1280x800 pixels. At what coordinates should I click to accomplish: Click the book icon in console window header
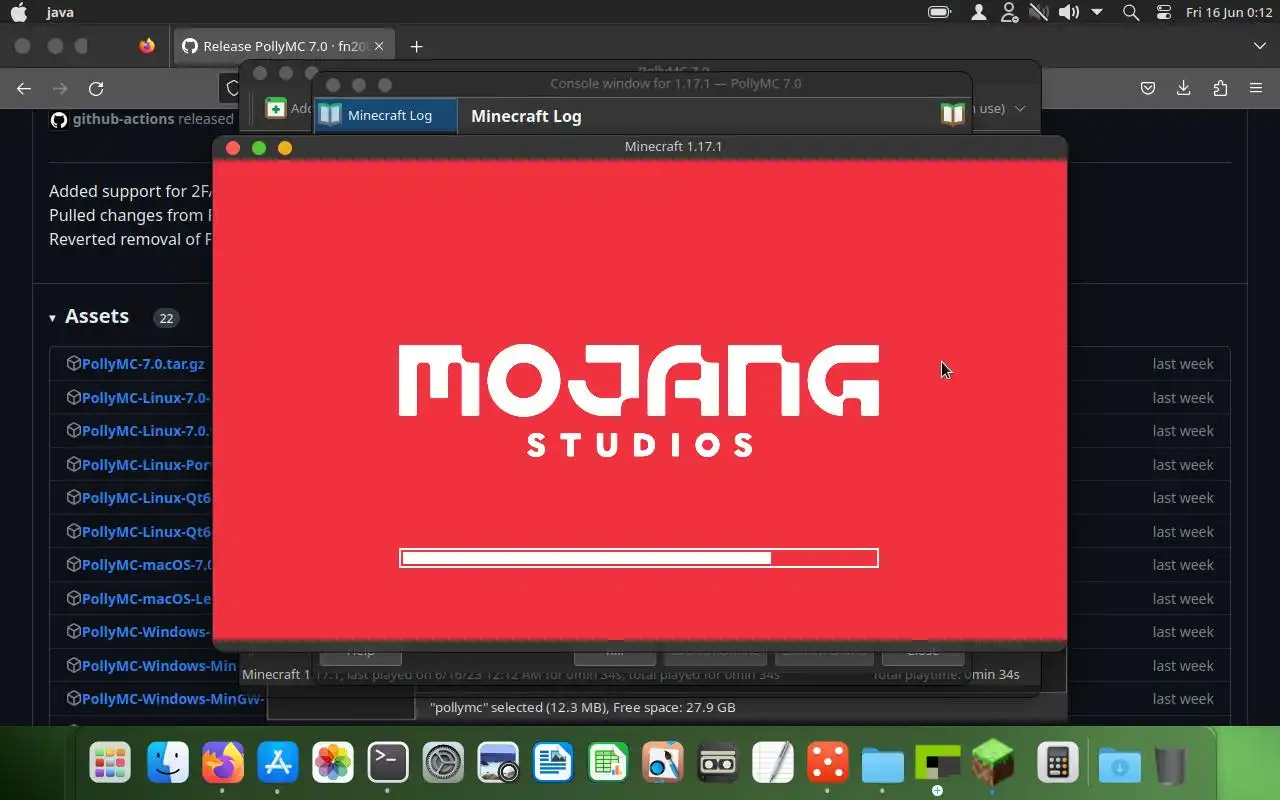pos(953,114)
